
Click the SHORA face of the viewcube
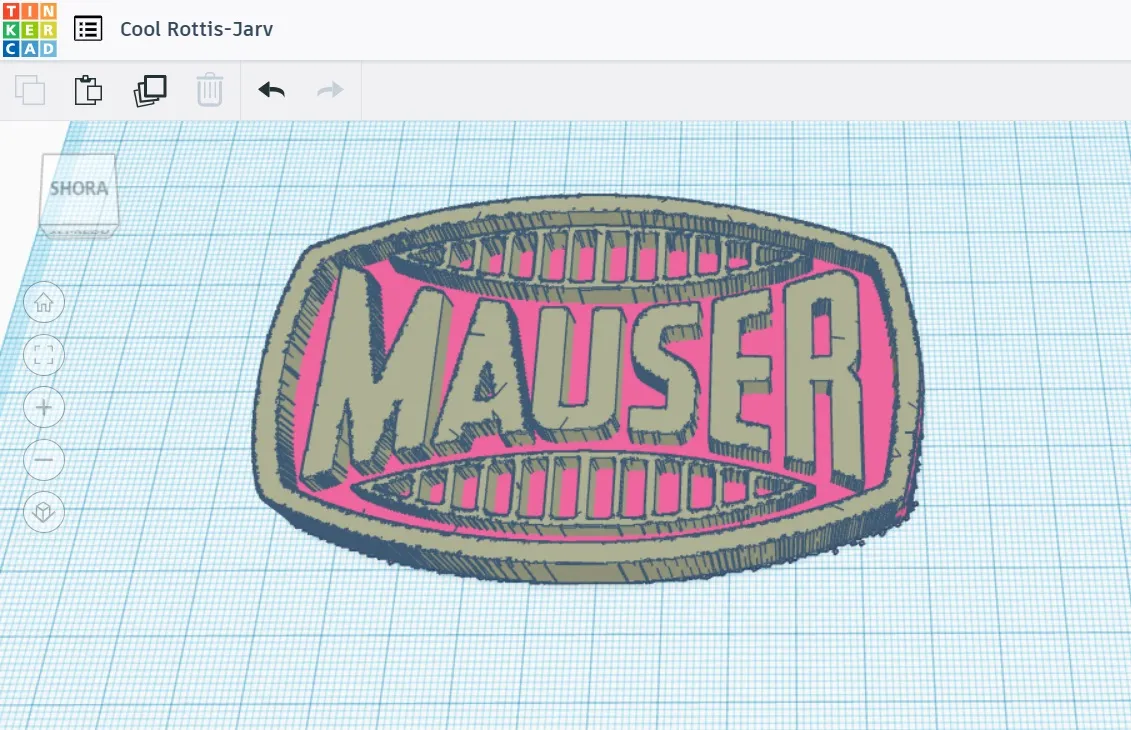(x=80, y=186)
